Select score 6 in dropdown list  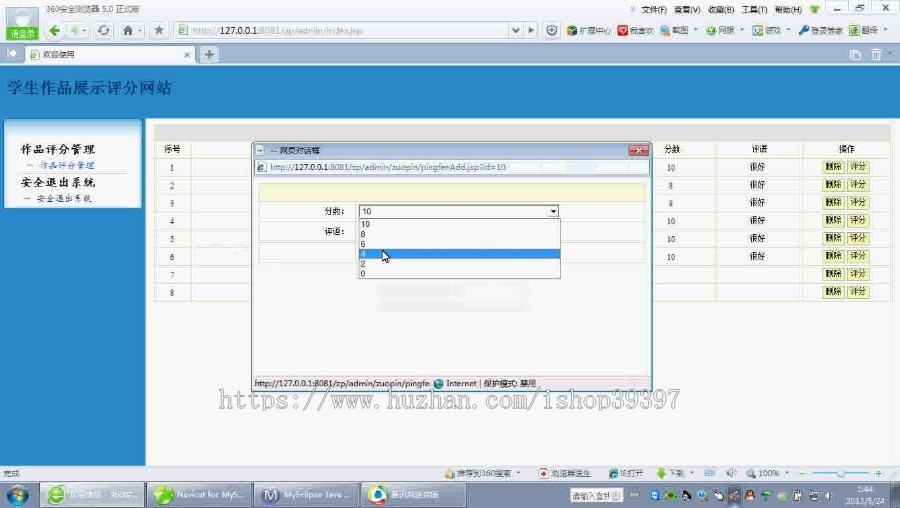click(459, 243)
